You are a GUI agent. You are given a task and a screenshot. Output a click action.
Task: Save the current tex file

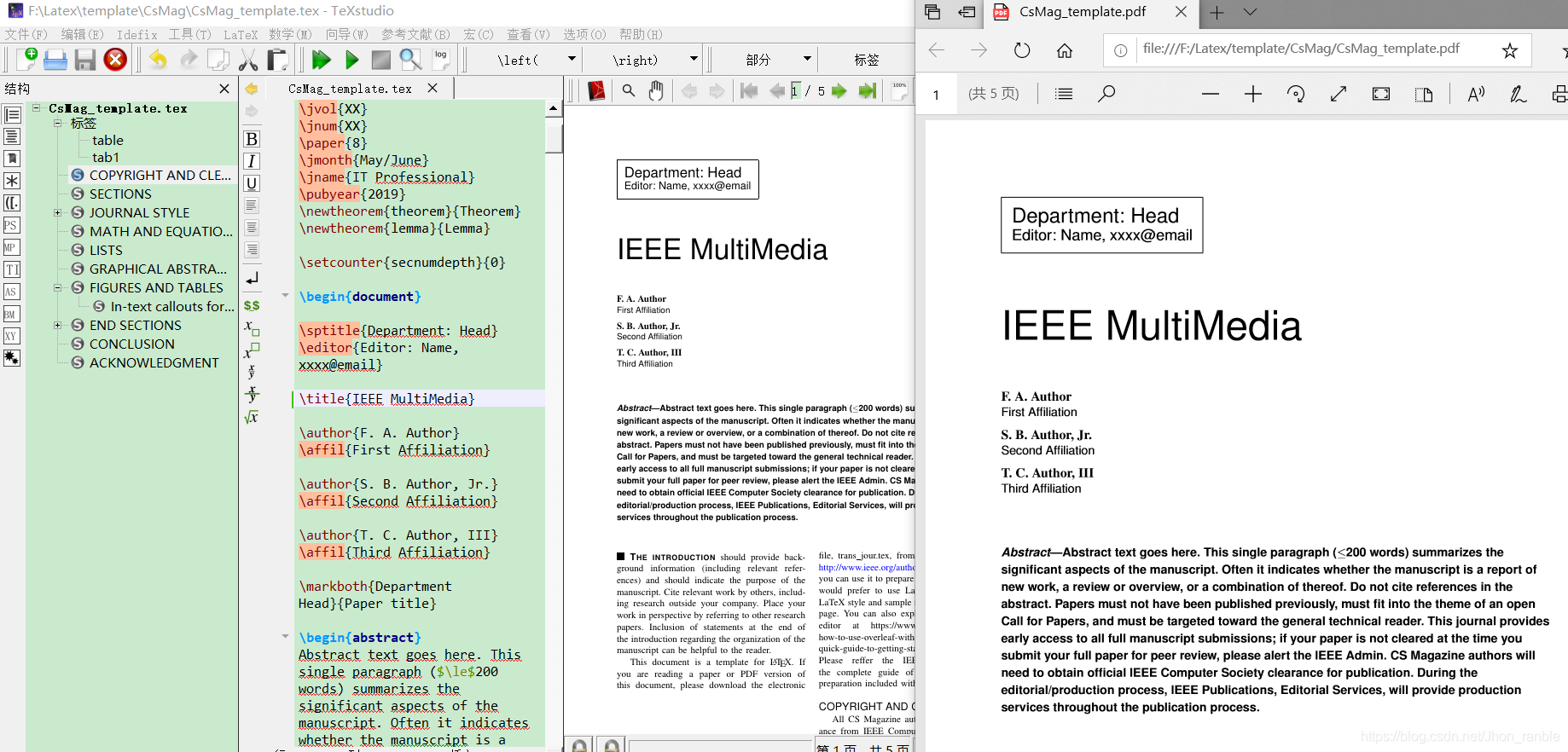coord(84,59)
